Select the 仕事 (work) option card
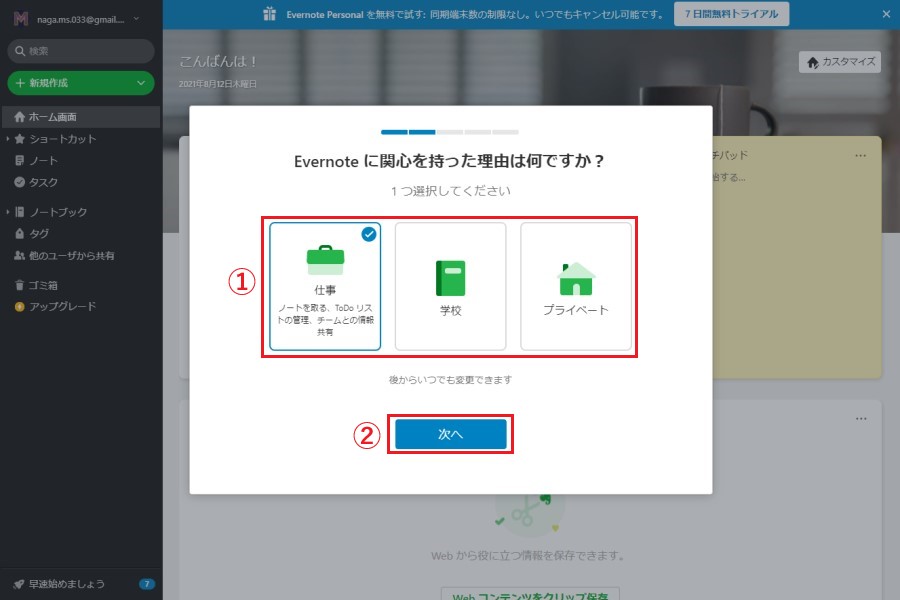Image resolution: width=900 pixels, height=600 pixels. tap(325, 287)
